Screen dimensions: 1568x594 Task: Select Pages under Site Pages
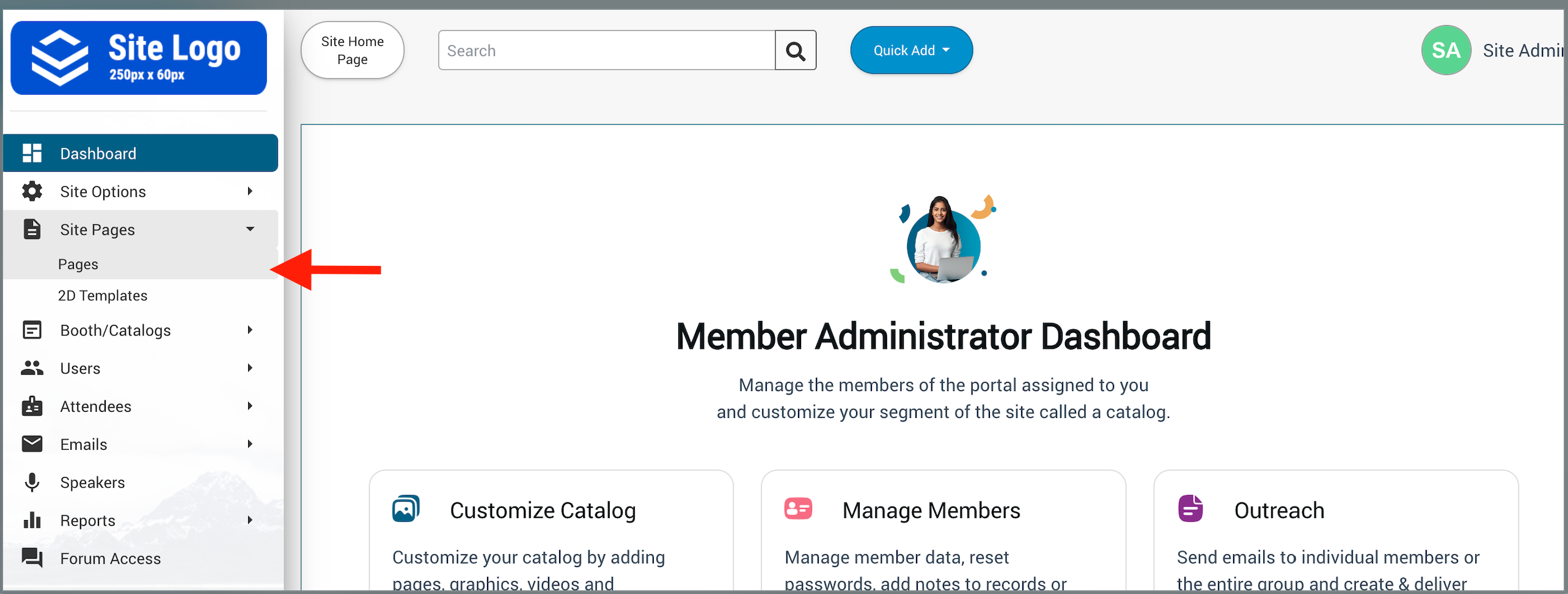click(x=78, y=264)
